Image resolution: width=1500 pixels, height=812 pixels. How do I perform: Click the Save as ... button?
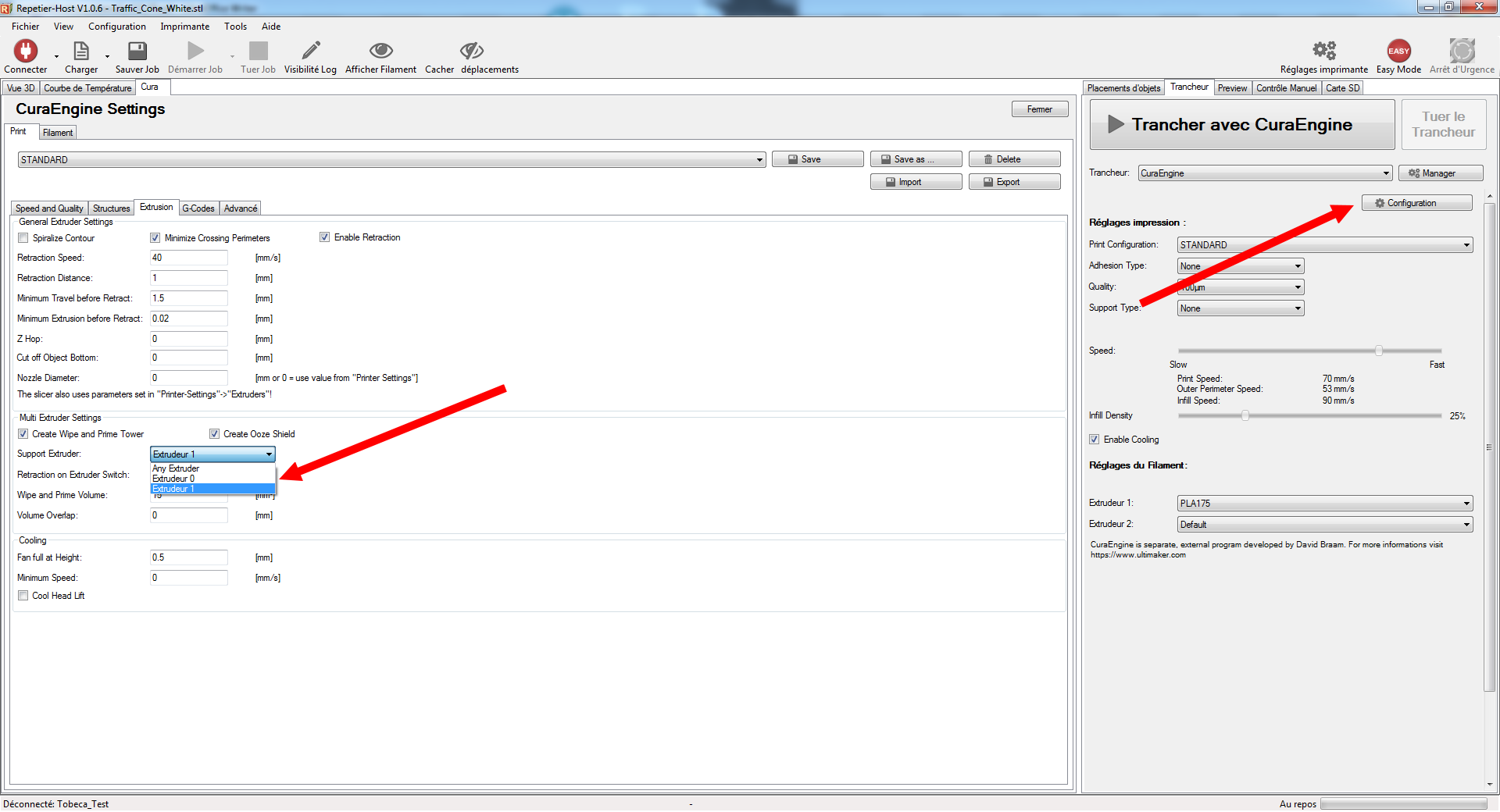[915, 159]
